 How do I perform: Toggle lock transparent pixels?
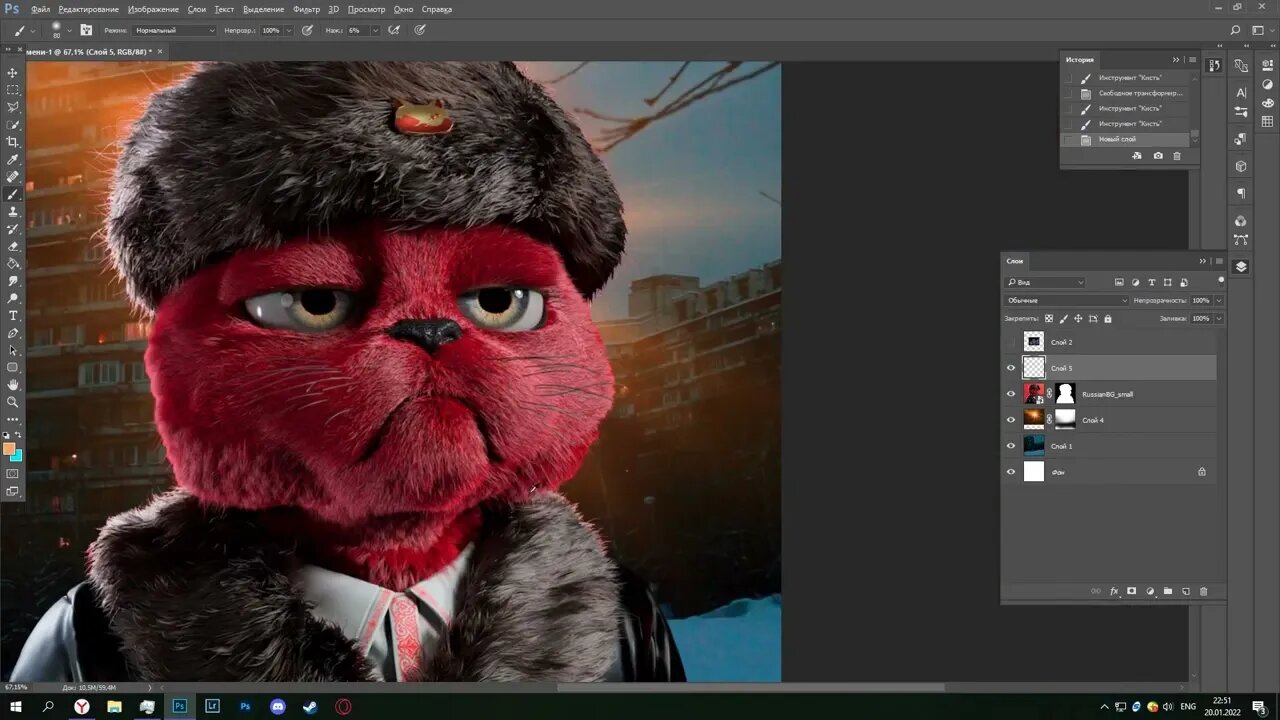click(x=1049, y=319)
